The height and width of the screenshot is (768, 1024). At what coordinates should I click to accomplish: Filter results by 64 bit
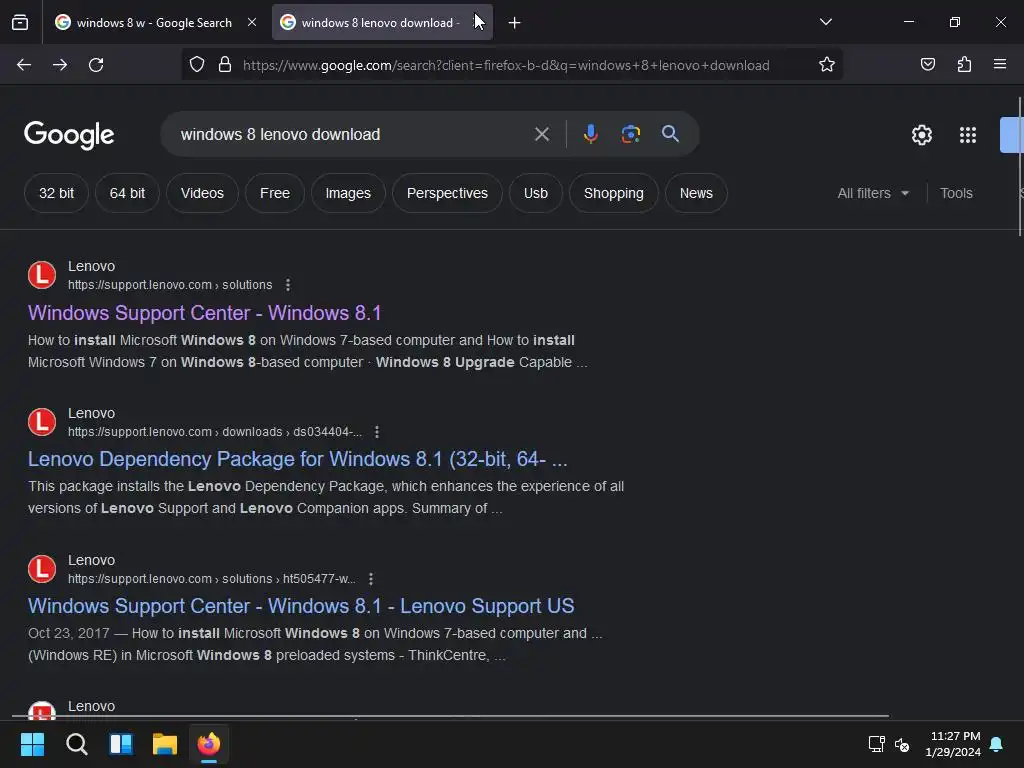(x=127, y=193)
